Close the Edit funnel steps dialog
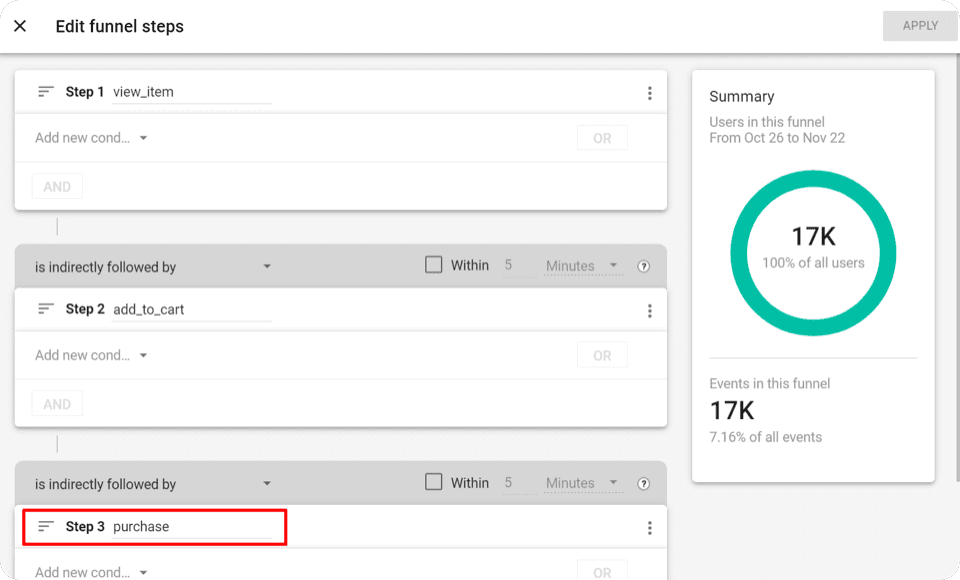 coord(20,26)
